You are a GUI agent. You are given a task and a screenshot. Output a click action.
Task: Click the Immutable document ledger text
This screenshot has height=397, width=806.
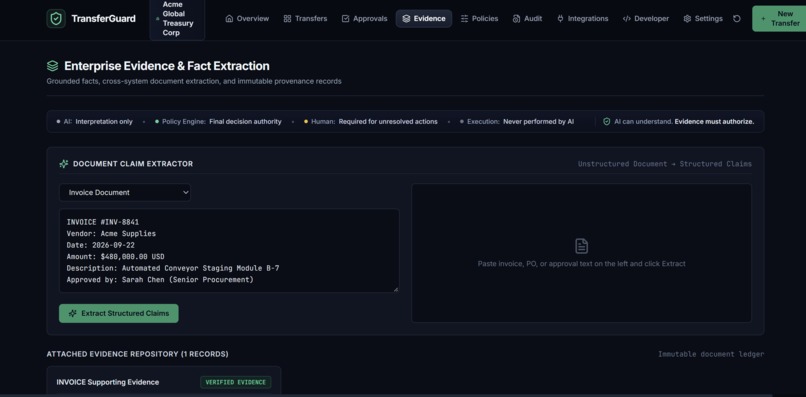point(711,354)
